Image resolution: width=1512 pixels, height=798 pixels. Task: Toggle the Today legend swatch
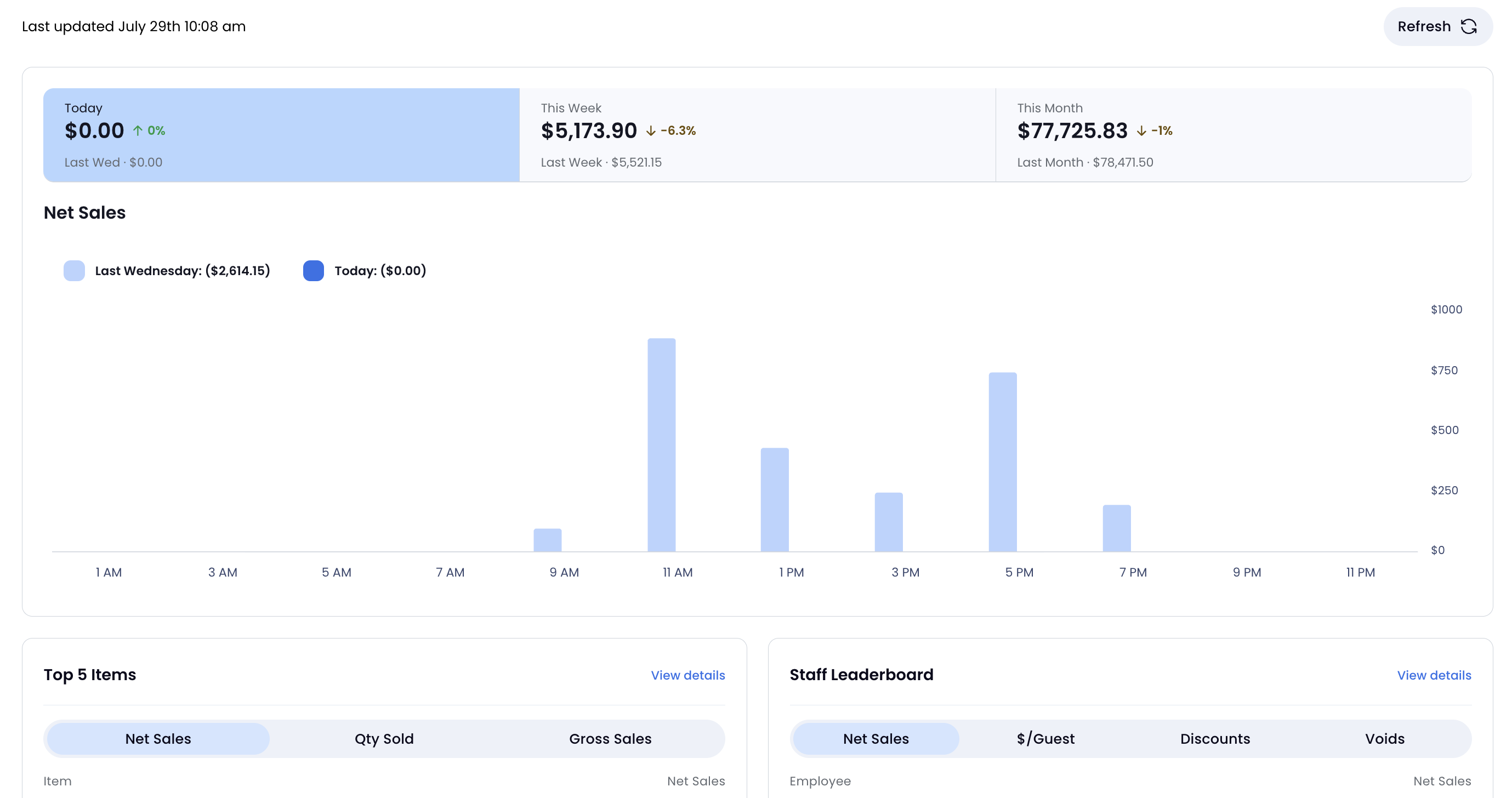(x=314, y=271)
